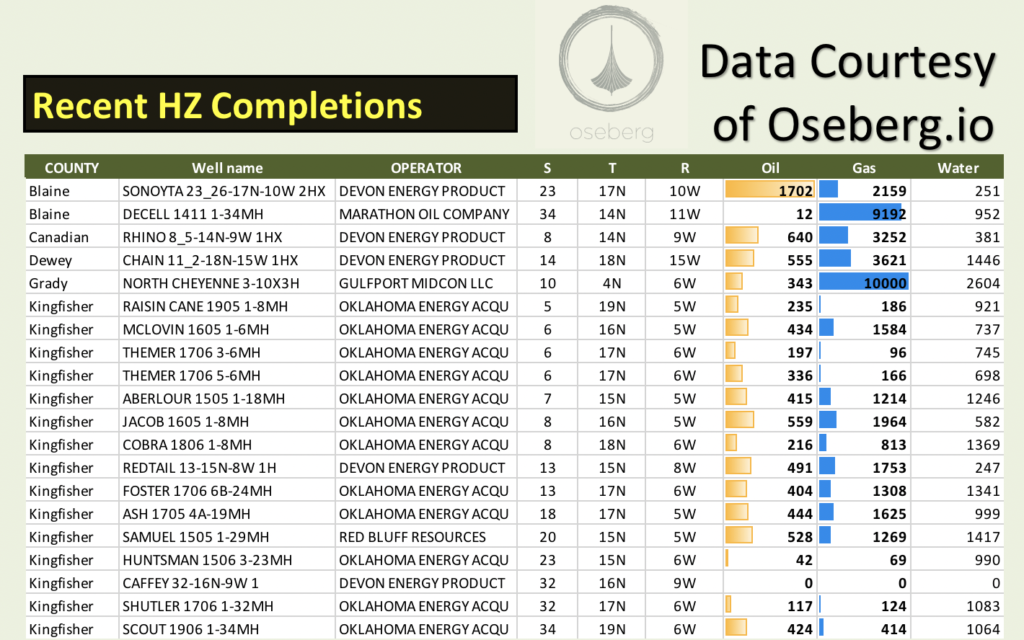
Task: Click gas value 3621 cell
Action: [x=864, y=260]
